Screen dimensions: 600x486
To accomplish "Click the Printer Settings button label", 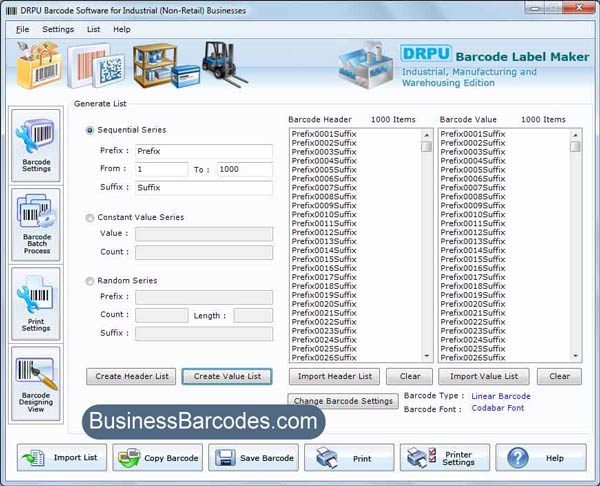I will [x=458, y=458].
